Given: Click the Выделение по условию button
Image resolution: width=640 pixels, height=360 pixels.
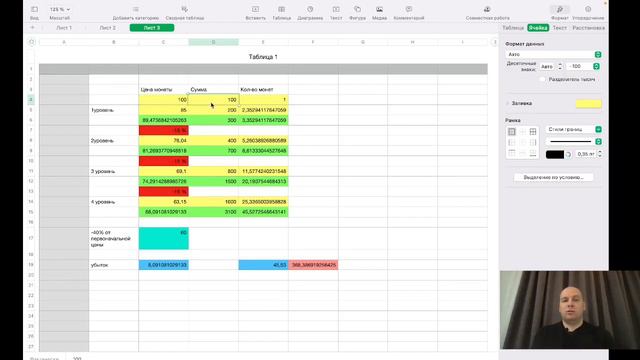Looking at the screenshot, I should click(x=553, y=178).
